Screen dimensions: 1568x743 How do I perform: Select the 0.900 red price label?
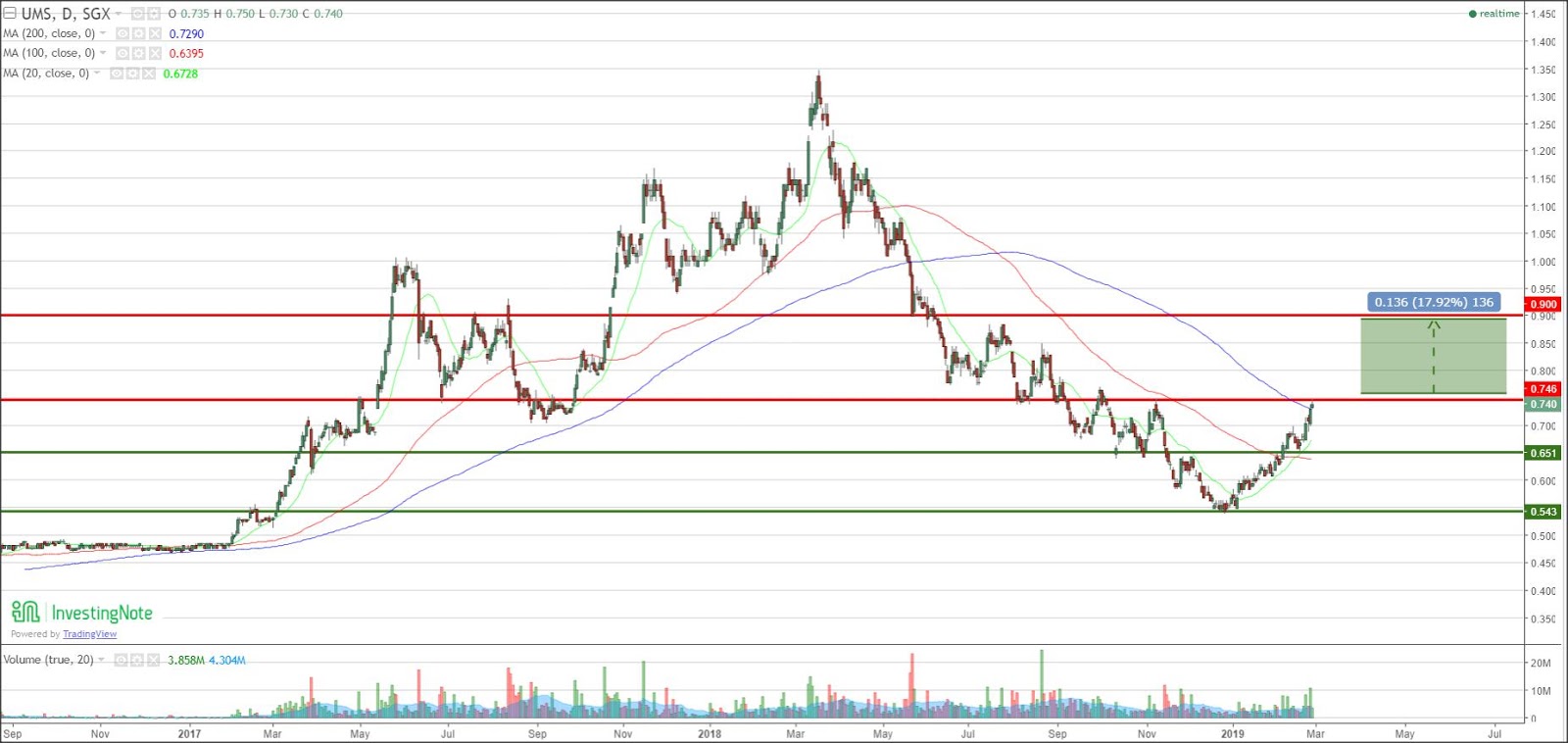pyautogui.click(x=1543, y=305)
